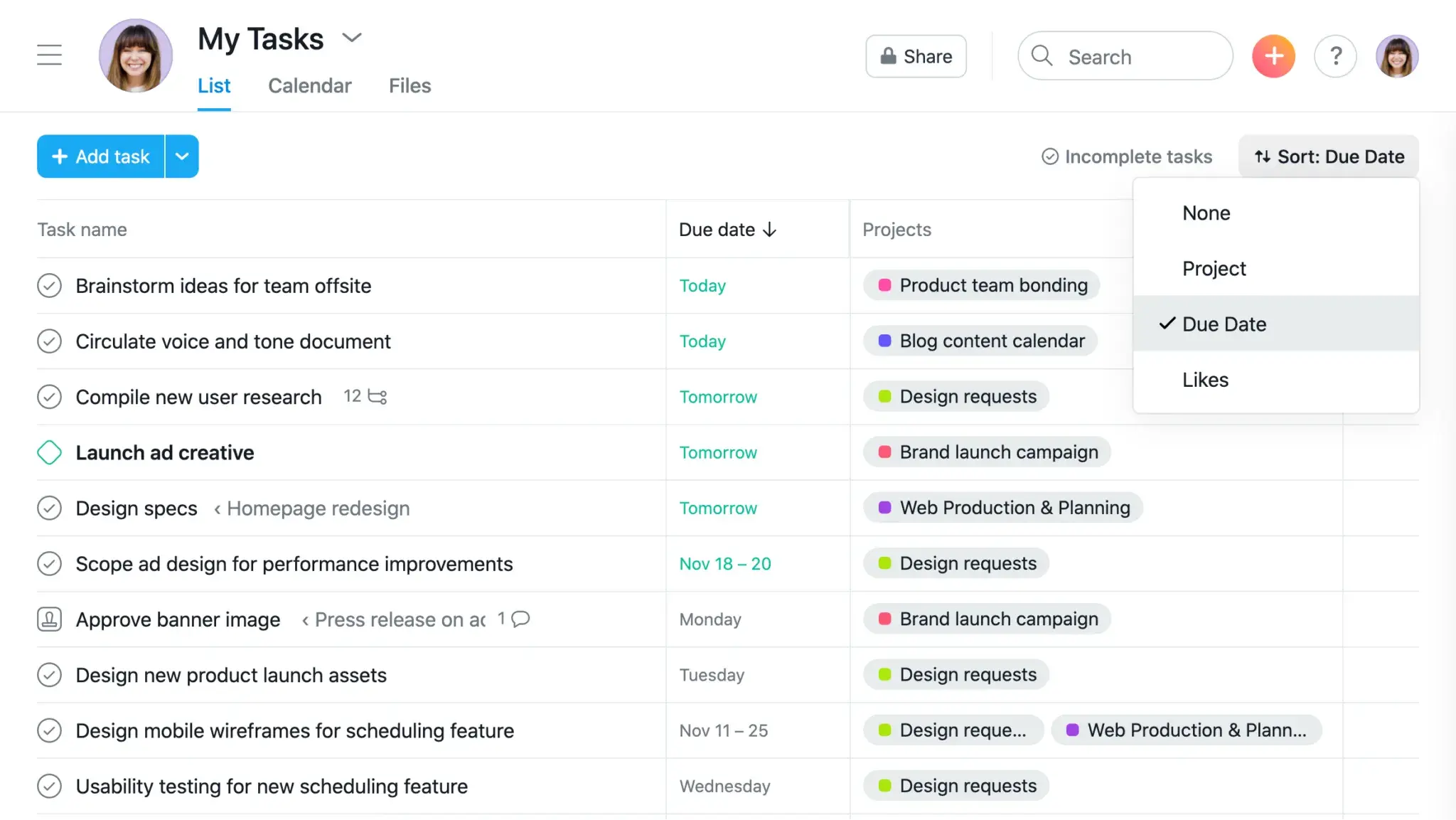Click the task completion circle for Brainstorm ideas

point(49,285)
